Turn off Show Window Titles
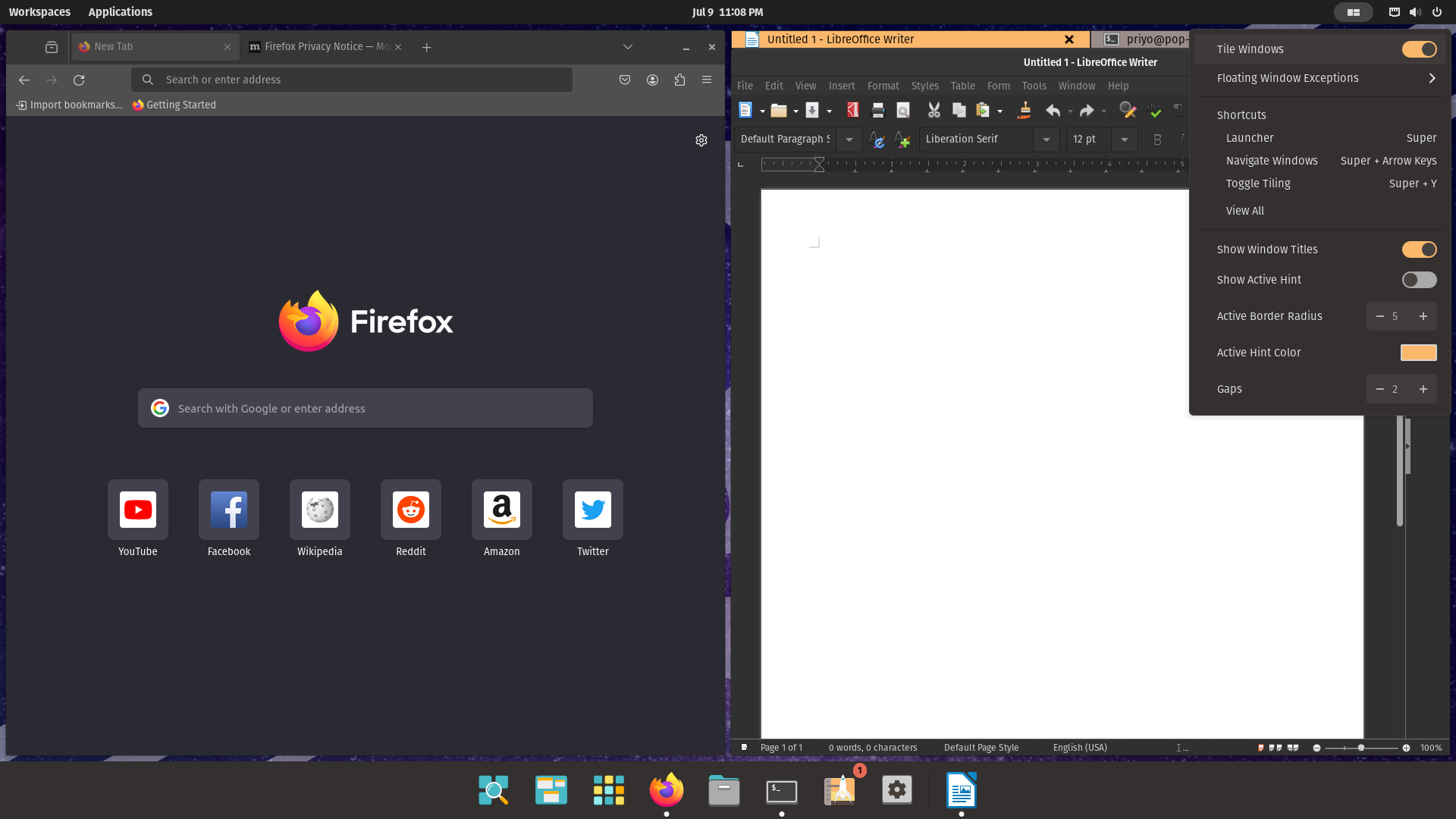Screen dimensions: 1456x819 (x=1417, y=249)
